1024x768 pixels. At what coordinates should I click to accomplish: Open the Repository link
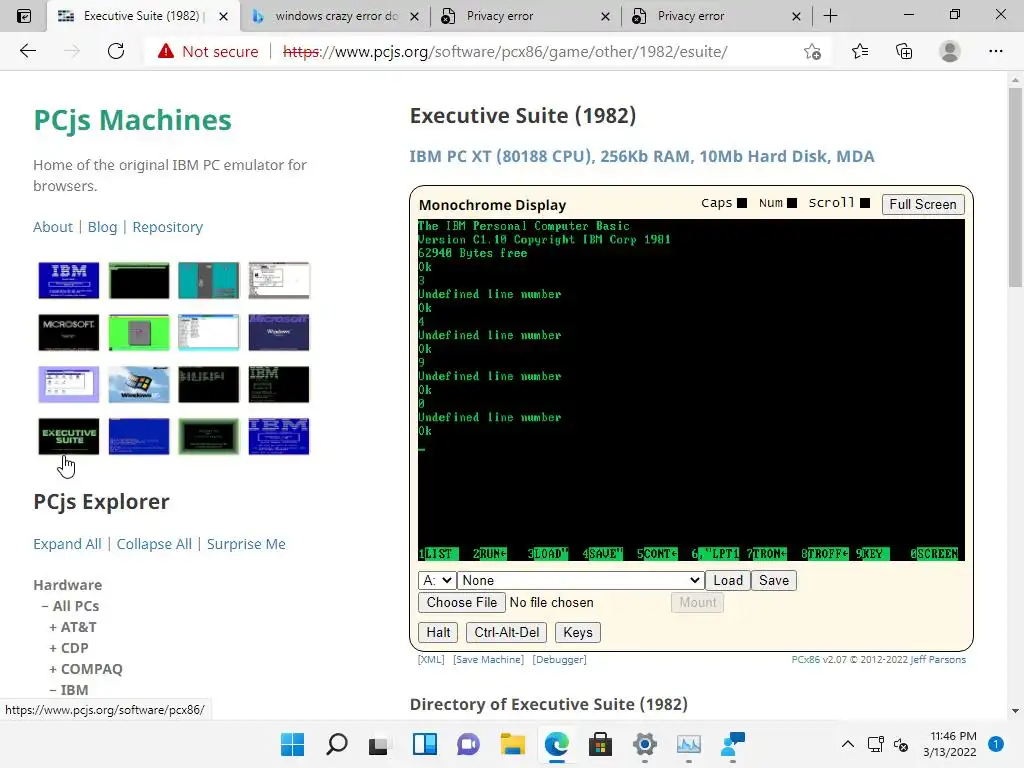pos(168,227)
